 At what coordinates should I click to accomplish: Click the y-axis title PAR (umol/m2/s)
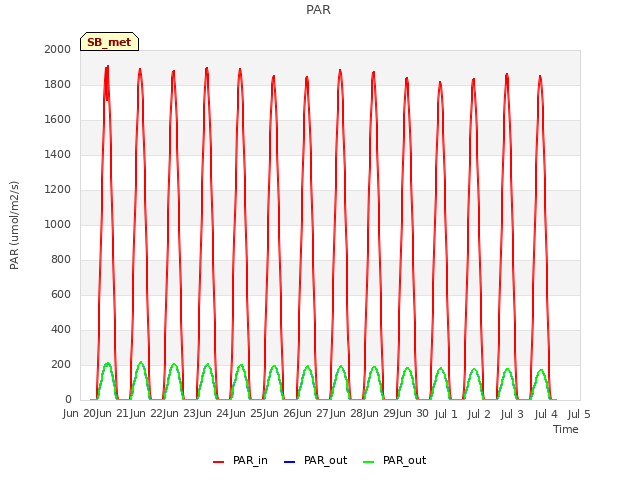[x=14, y=225]
